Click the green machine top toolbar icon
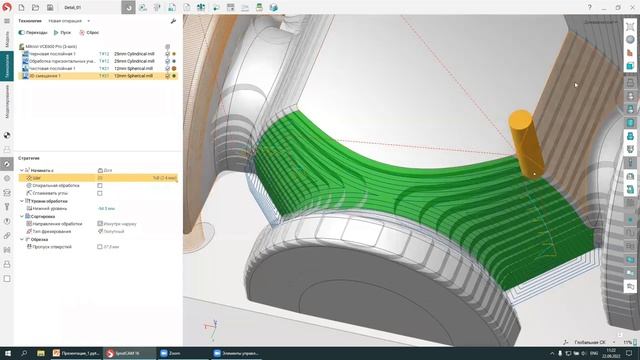This screenshot has width=640, height=360. (259, 7)
